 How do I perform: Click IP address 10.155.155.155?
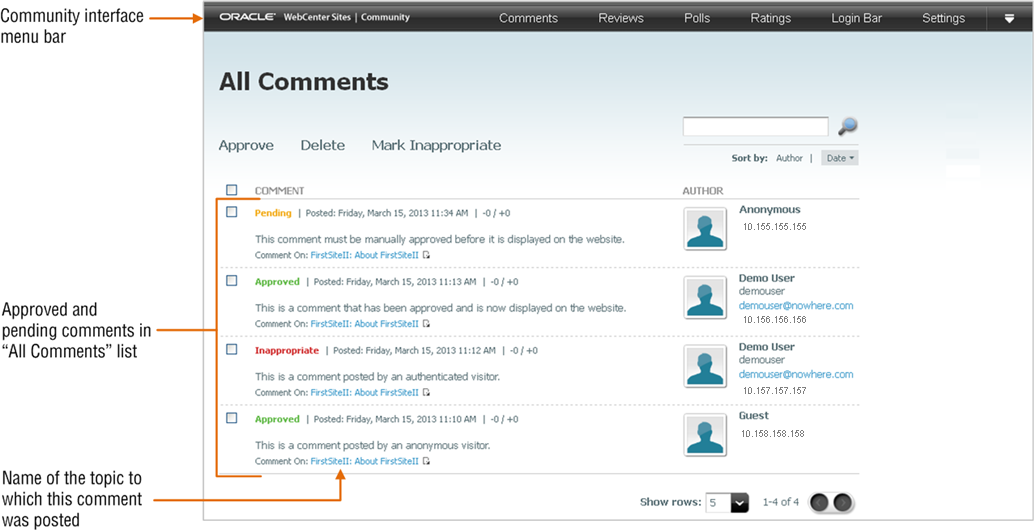pos(775,227)
